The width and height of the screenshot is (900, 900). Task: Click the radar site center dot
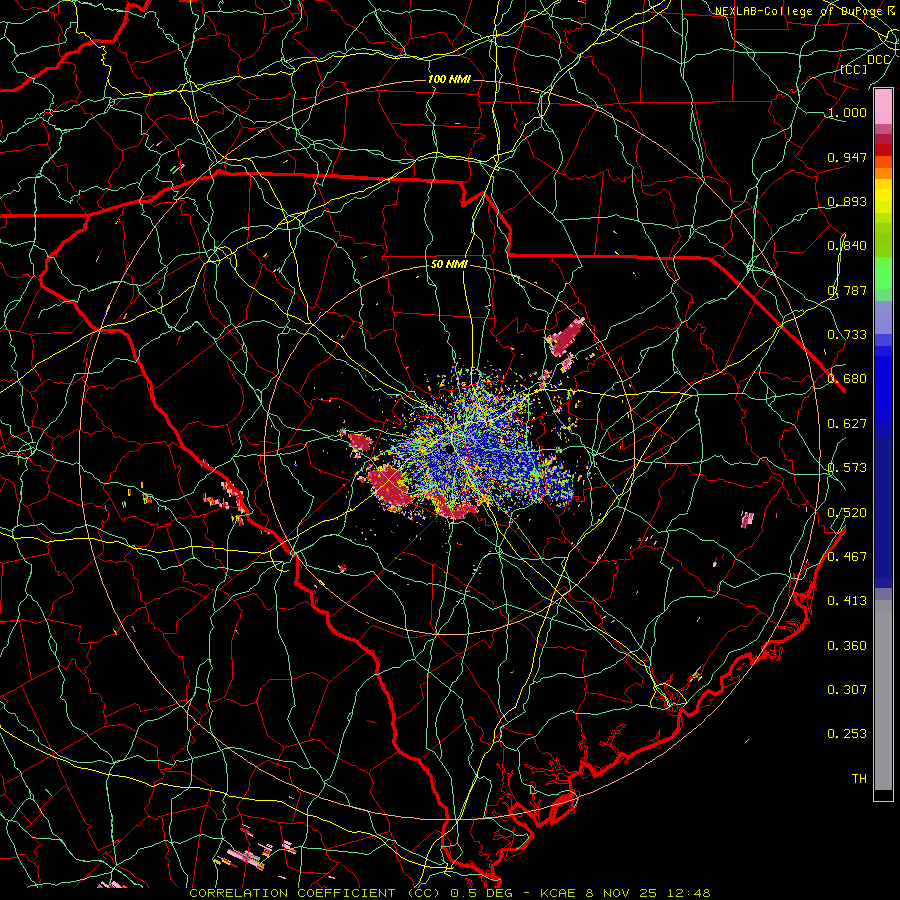click(448, 449)
